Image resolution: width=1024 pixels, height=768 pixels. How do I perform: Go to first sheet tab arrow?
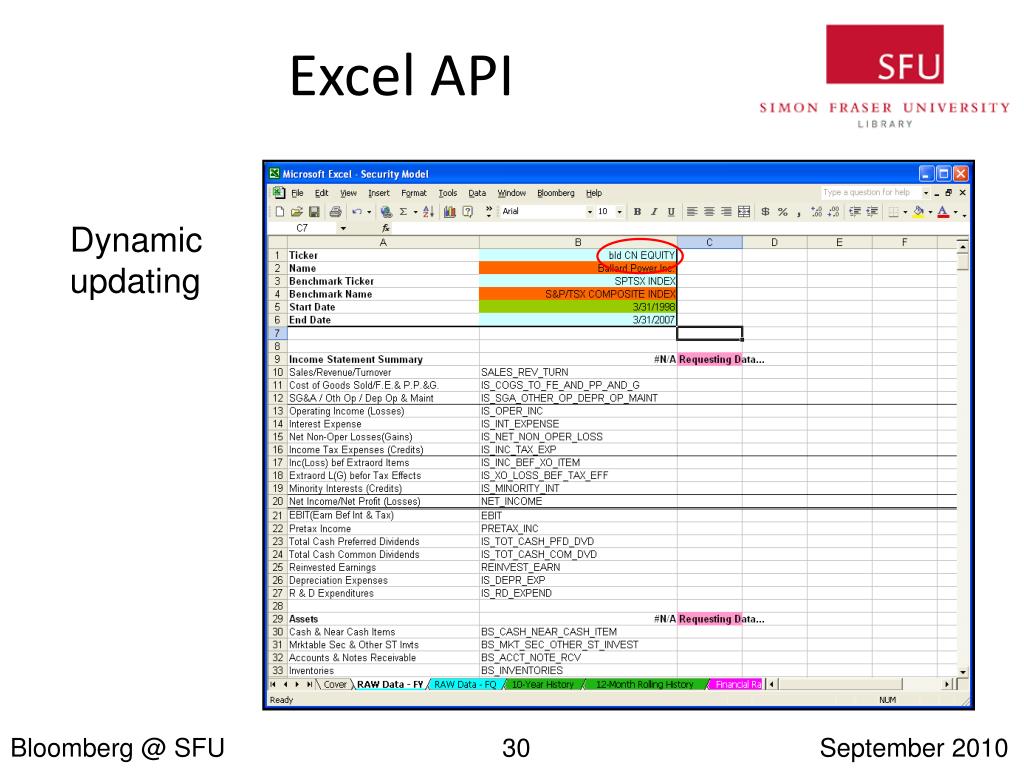(274, 684)
